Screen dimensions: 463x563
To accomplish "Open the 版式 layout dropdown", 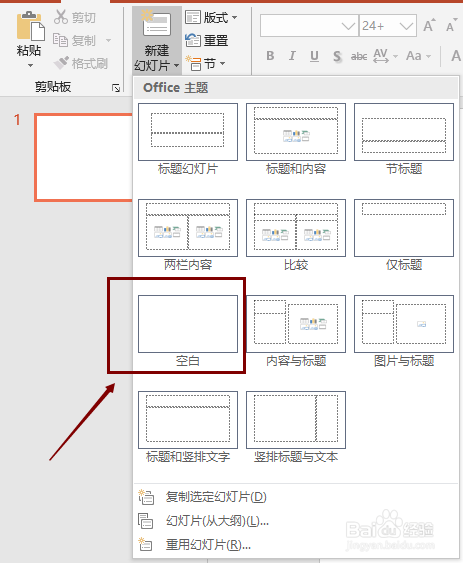I will [211, 17].
